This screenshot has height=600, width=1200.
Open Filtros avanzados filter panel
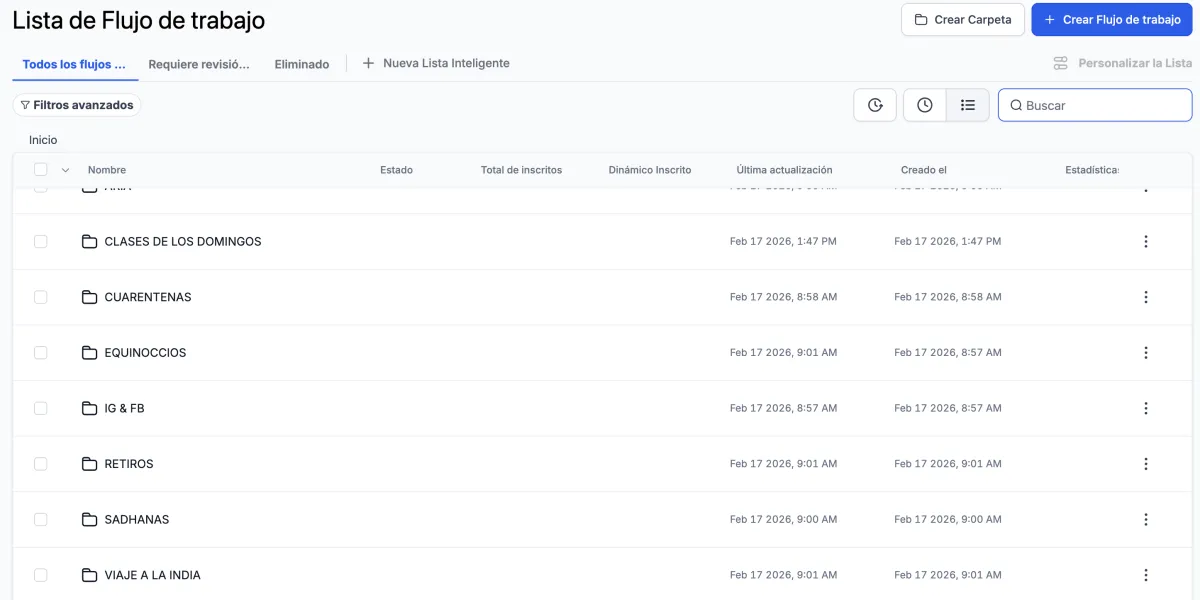point(77,105)
